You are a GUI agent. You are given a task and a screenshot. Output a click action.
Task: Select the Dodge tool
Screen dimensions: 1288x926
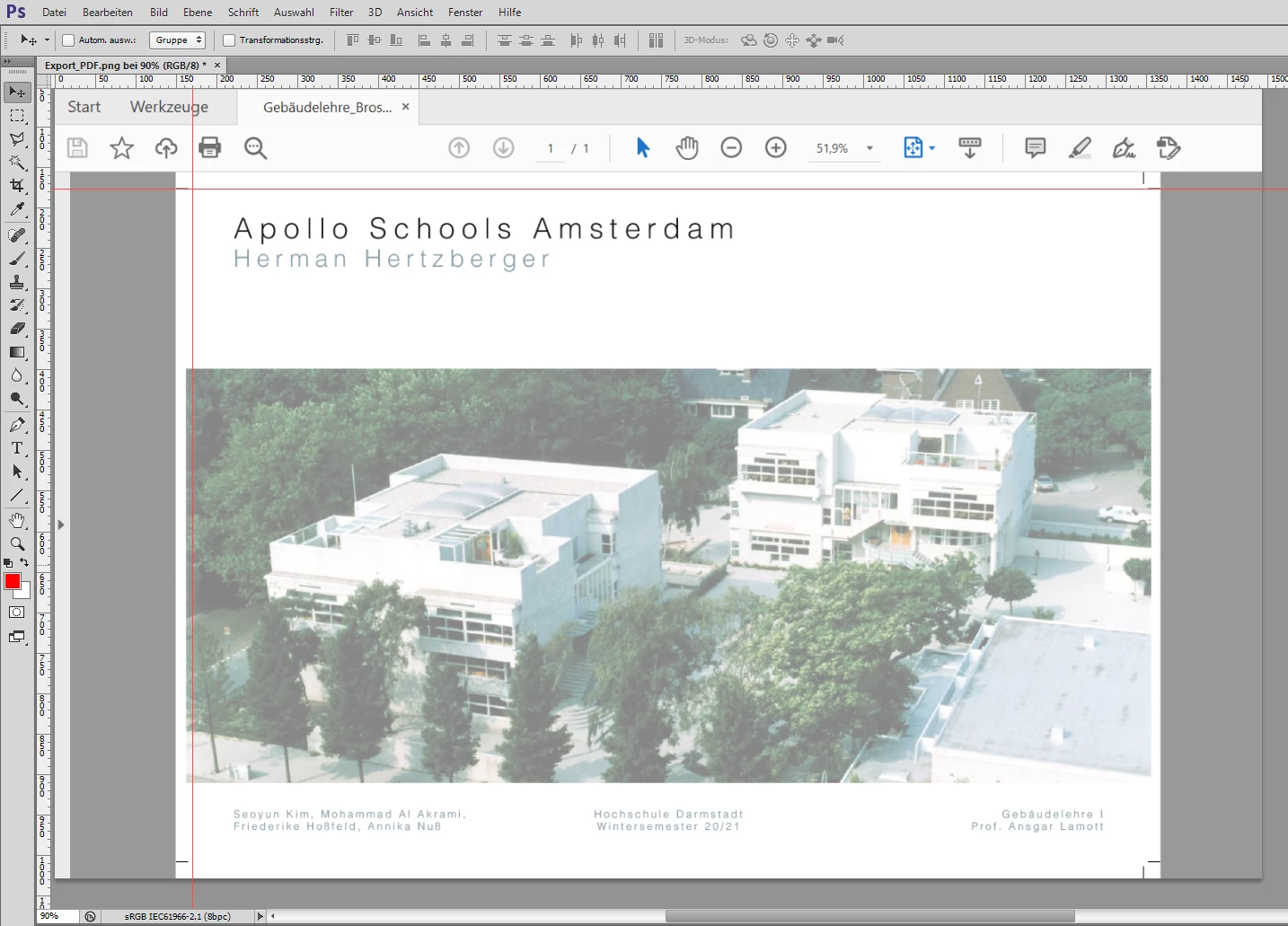(x=17, y=399)
